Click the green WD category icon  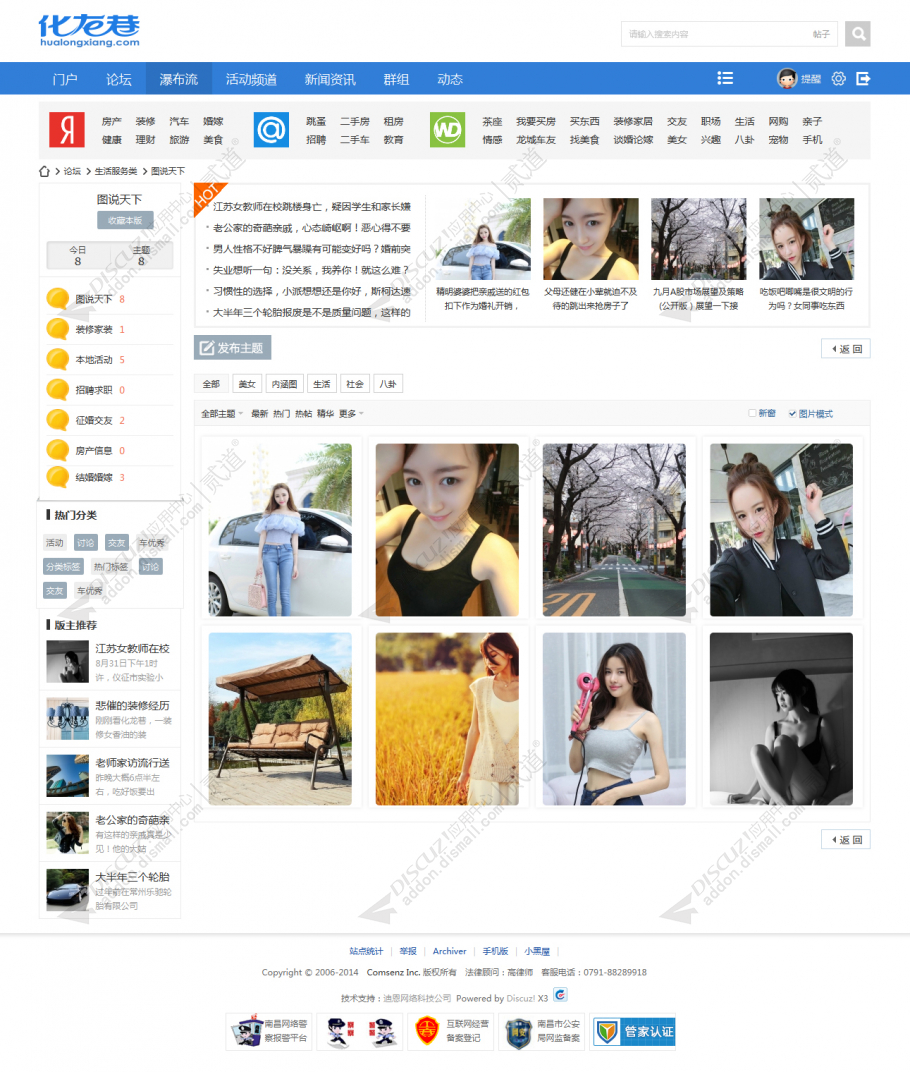pyautogui.click(x=448, y=130)
